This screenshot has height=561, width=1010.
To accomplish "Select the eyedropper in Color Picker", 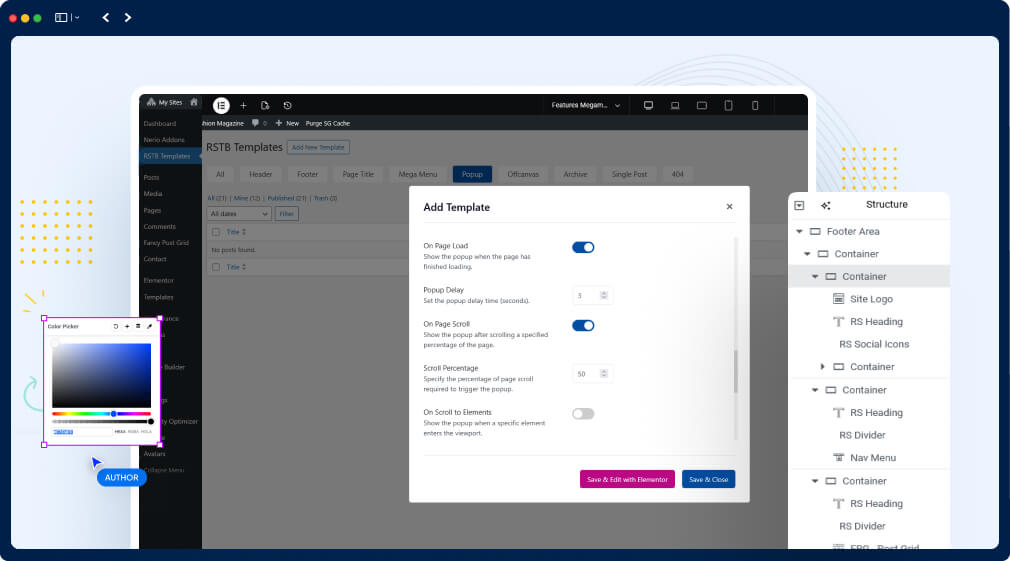I will point(149,327).
